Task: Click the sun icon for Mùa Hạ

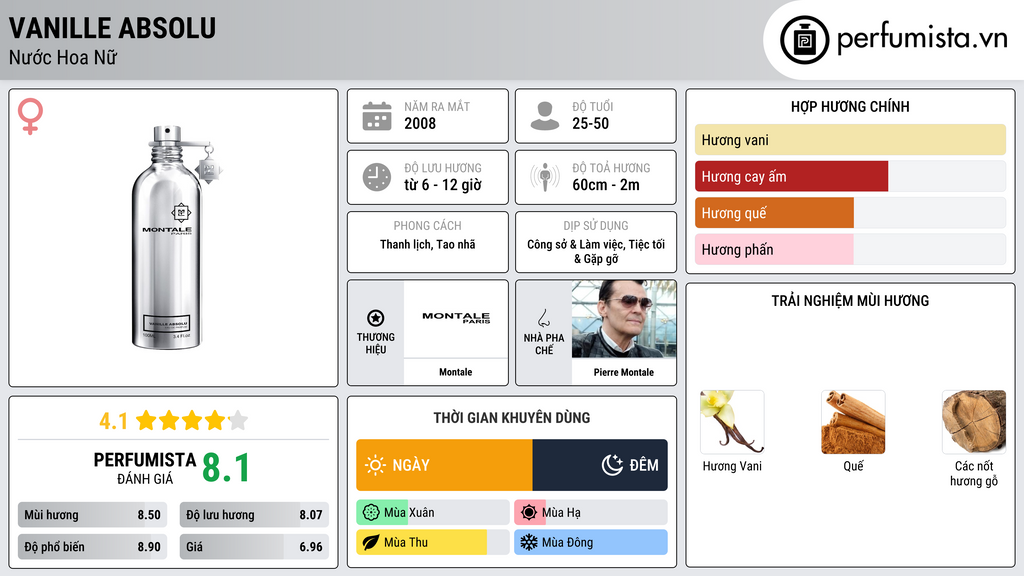Action: click(x=529, y=513)
